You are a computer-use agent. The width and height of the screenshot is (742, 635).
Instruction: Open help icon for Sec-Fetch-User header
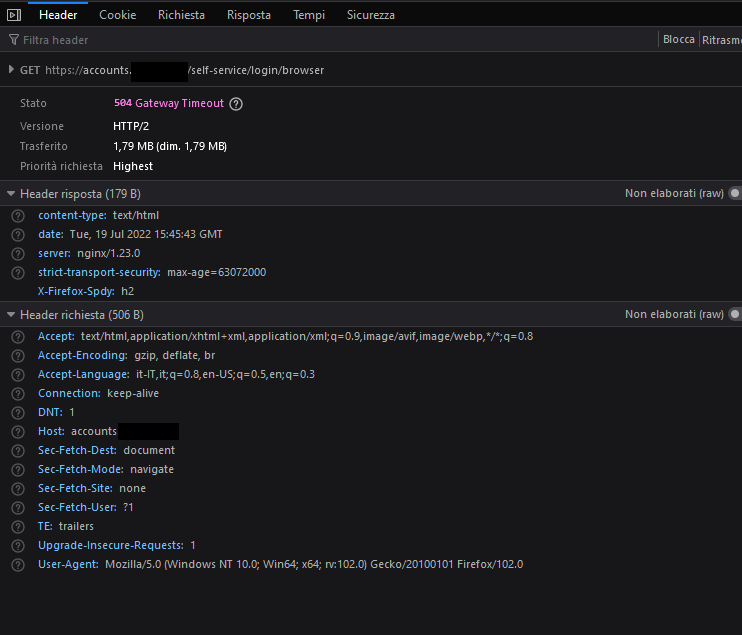click(18, 507)
